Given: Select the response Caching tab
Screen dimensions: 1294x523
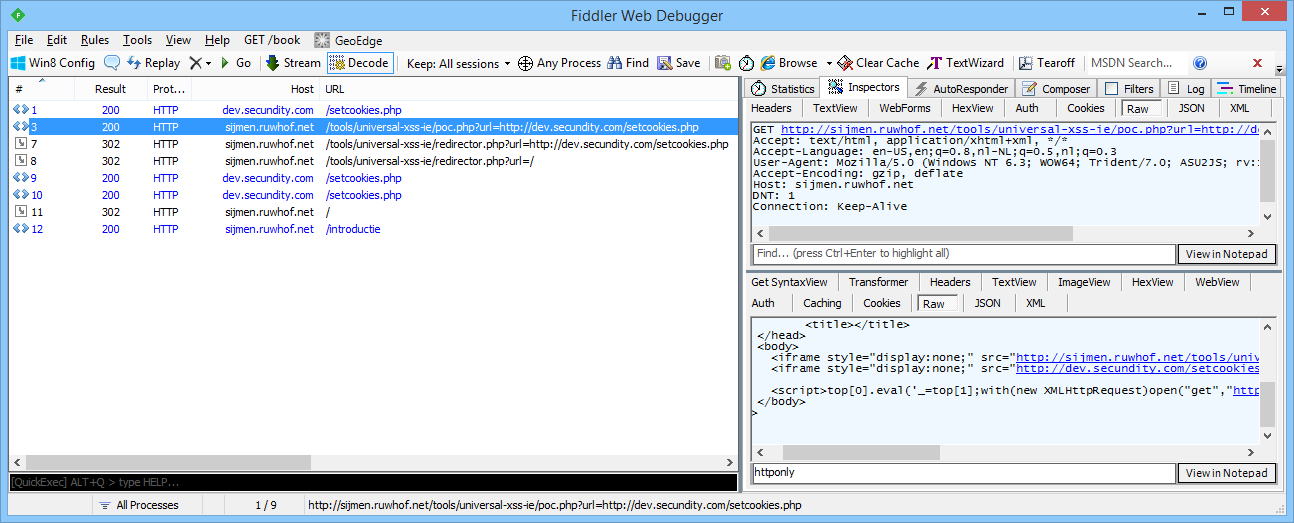Looking at the screenshot, I should click(822, 303).
